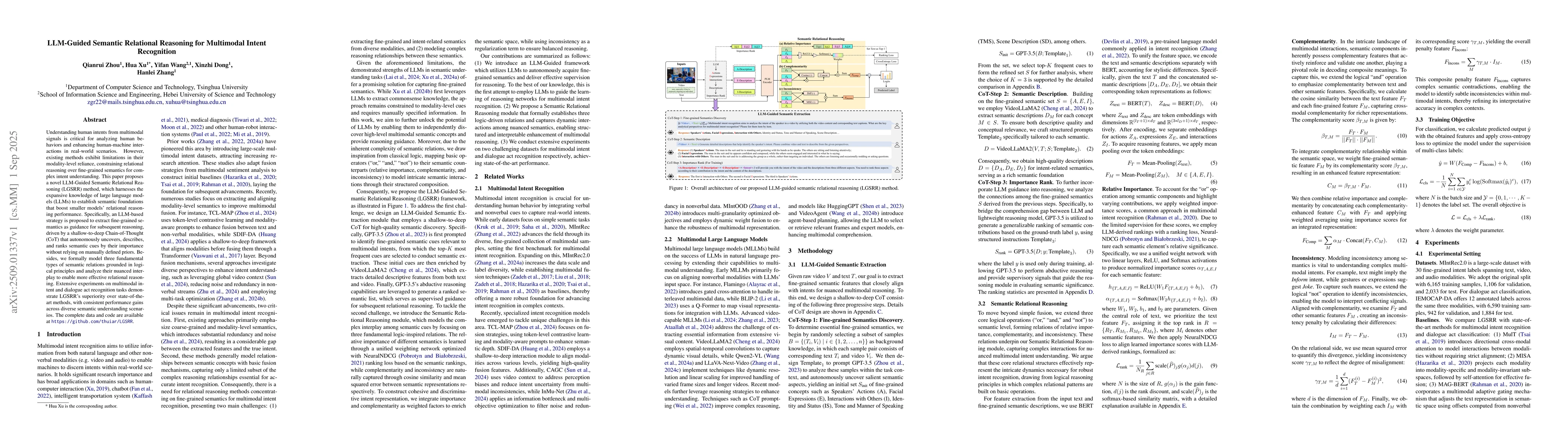This screenshot has width=1568, height=444.
Task: Click the video thumbnail in the Inputs box
Action: 681,75
